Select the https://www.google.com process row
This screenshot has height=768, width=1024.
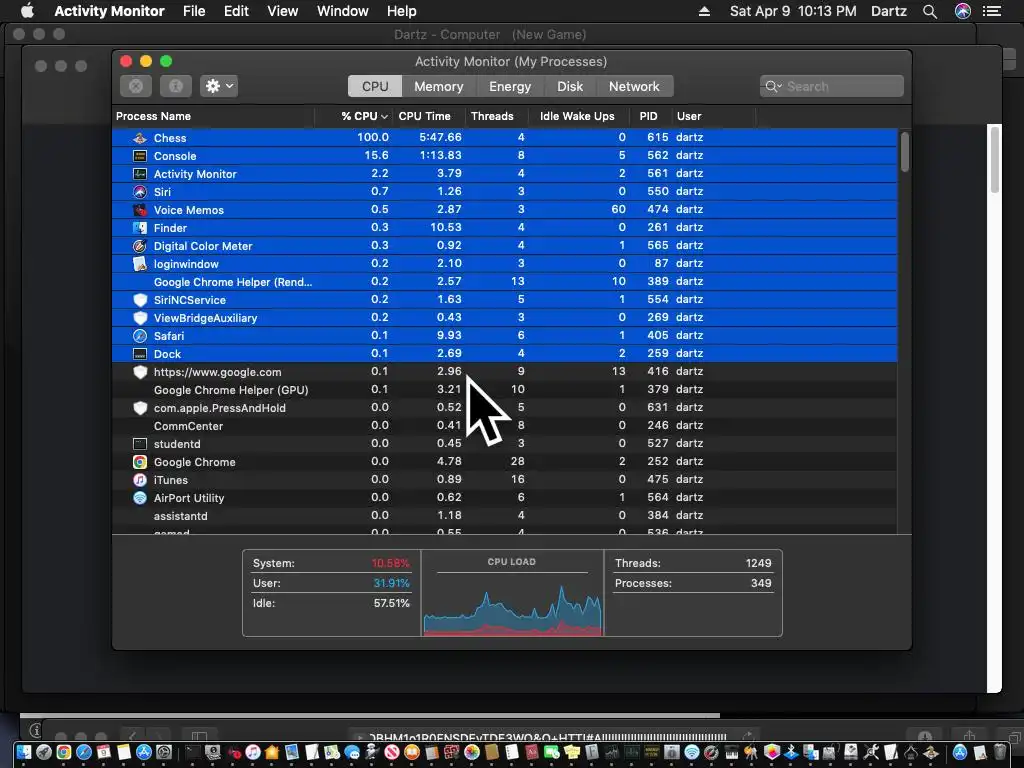point(505,372)
